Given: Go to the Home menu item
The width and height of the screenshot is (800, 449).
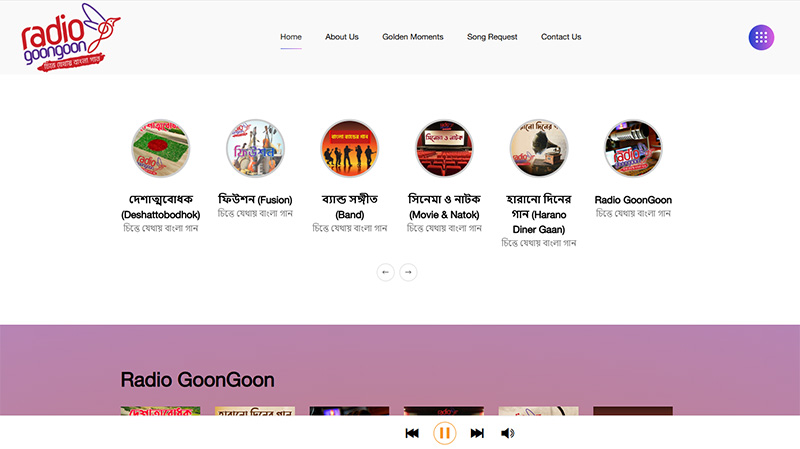Looking at the screenshot, I should (291, 37).
